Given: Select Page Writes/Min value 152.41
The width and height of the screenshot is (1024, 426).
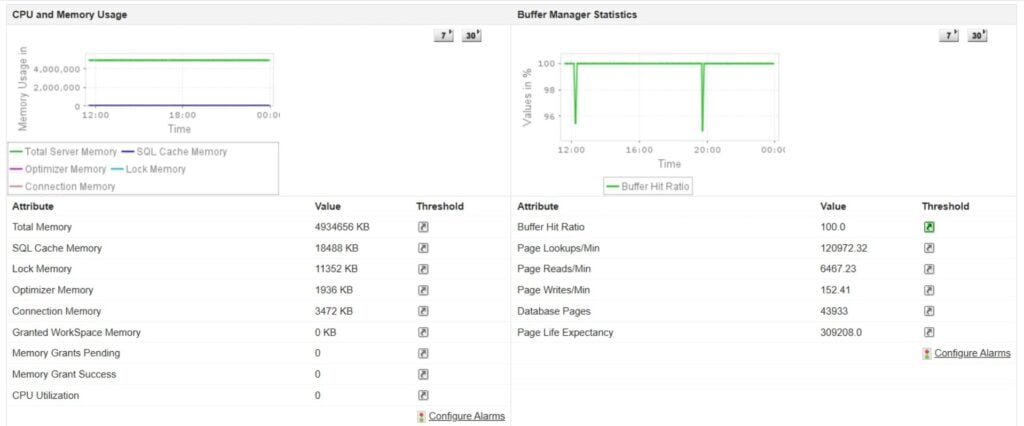Looking at the screenshot, I should click(x=835, y=290).
